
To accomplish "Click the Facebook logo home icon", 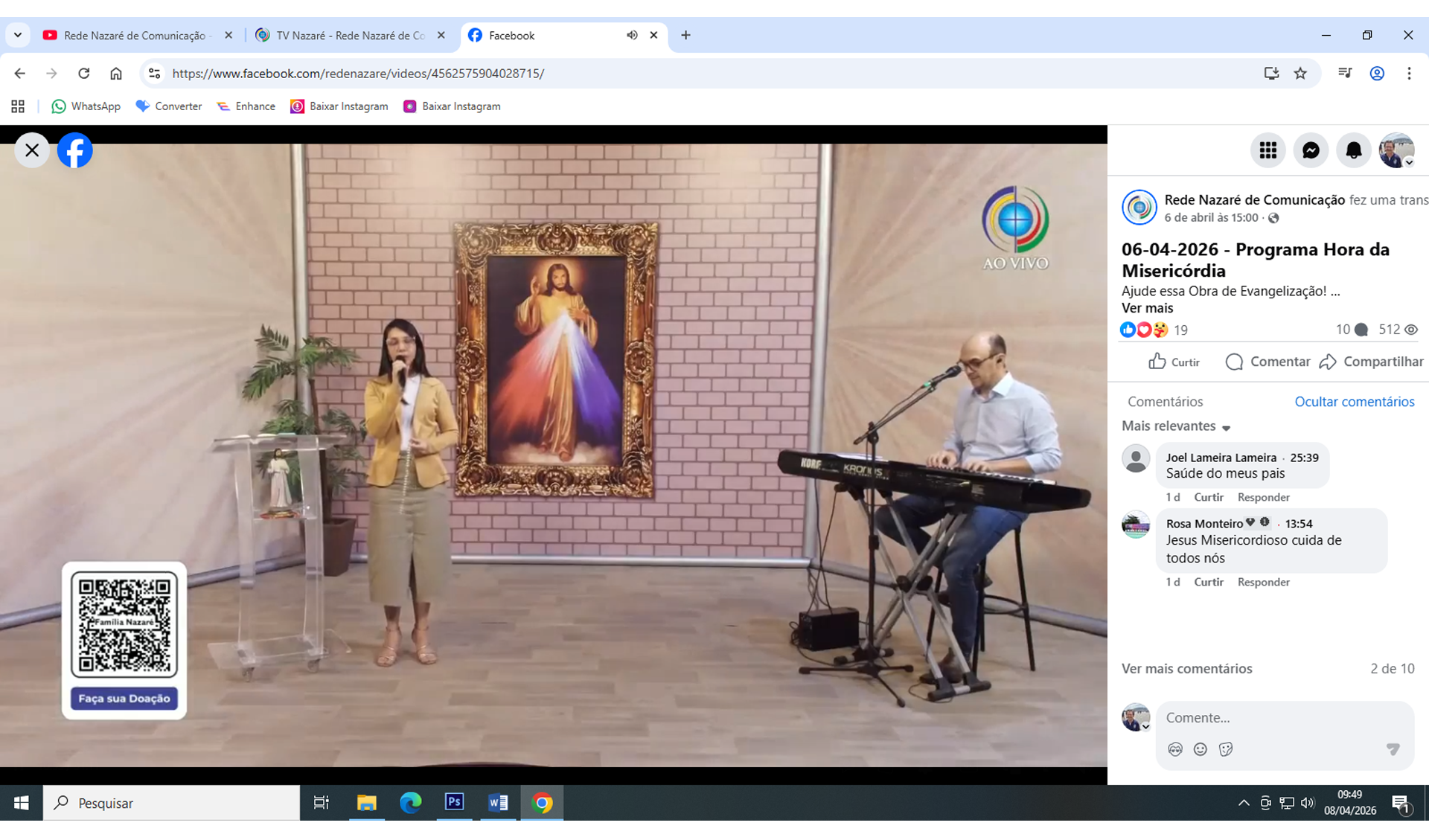I will click(x=75, y=150).
